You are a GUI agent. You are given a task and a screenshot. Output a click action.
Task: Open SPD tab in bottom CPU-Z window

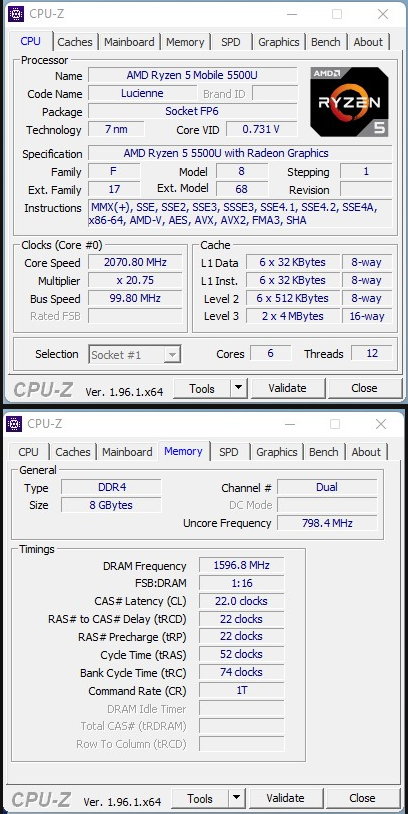(228, 452)
